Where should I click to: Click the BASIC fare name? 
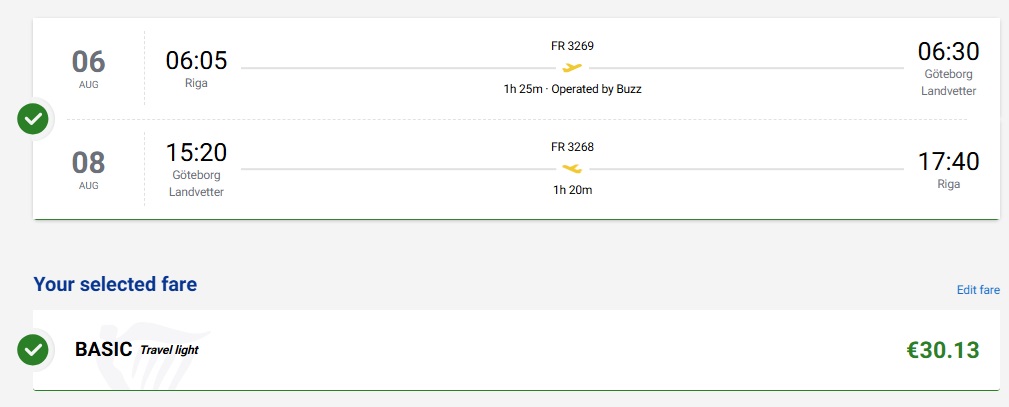[104, 350]
